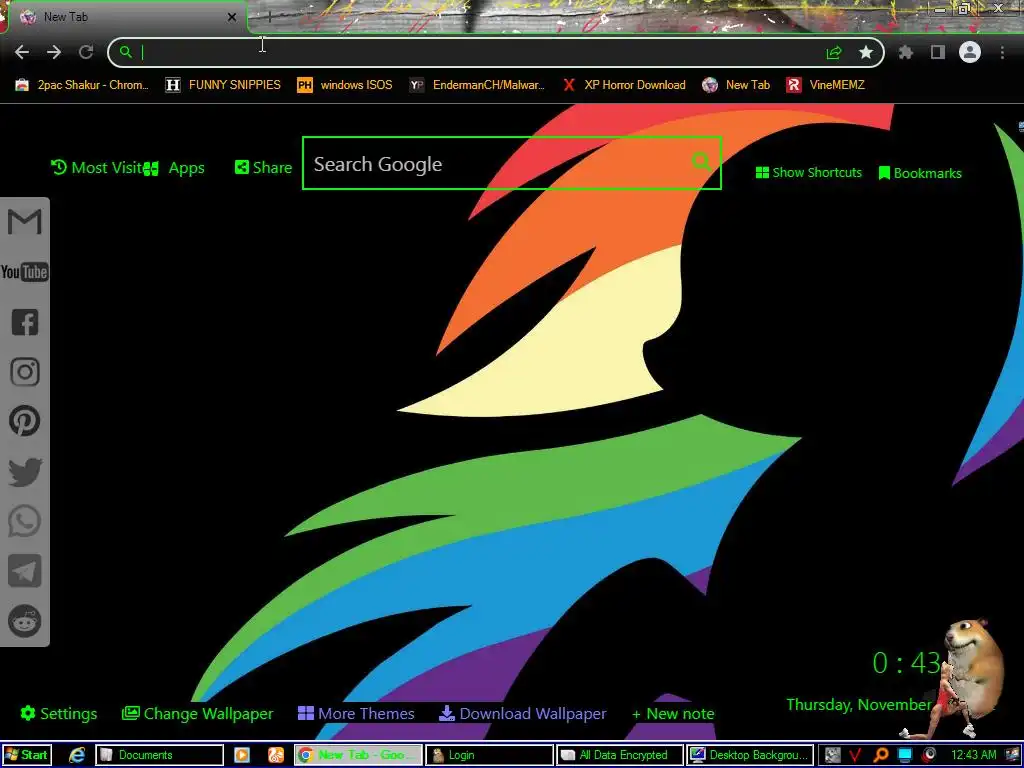
Task: Click the 0 : 43 clock display
Action: [906, 663]
